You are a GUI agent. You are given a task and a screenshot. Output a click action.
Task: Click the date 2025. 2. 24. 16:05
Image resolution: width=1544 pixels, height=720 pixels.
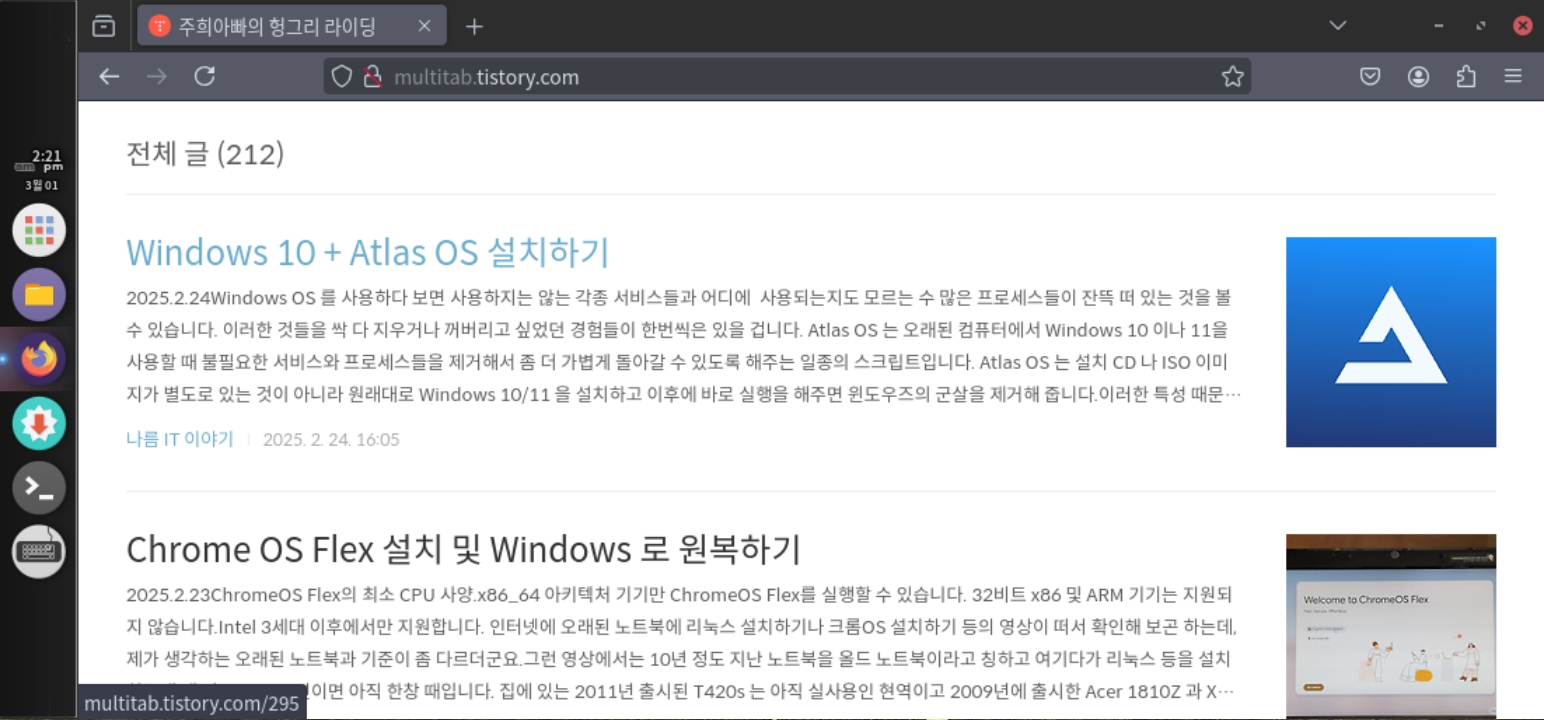331,439
